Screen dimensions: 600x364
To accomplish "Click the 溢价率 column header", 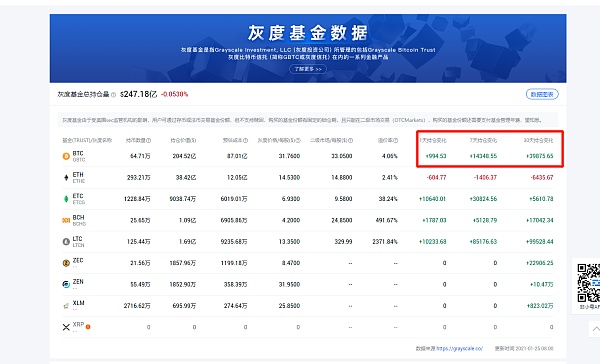I will click(x=388, y=140).
